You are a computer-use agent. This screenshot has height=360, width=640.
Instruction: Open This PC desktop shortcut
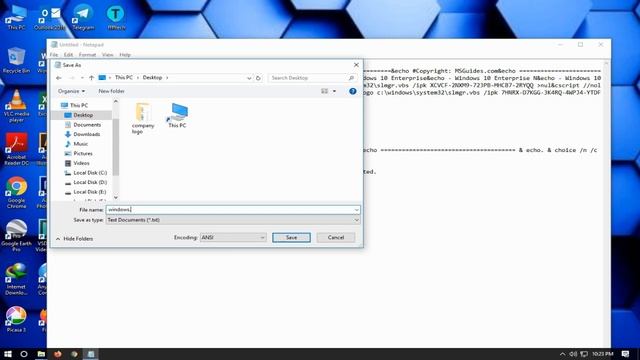pyautogui.click(x=16, y=17)
